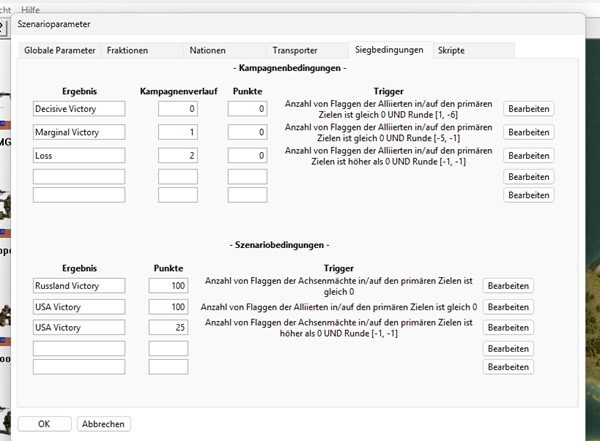600x441 pixels.
Task: Click the Marginal Victory result field
Action: click(79, 132)
